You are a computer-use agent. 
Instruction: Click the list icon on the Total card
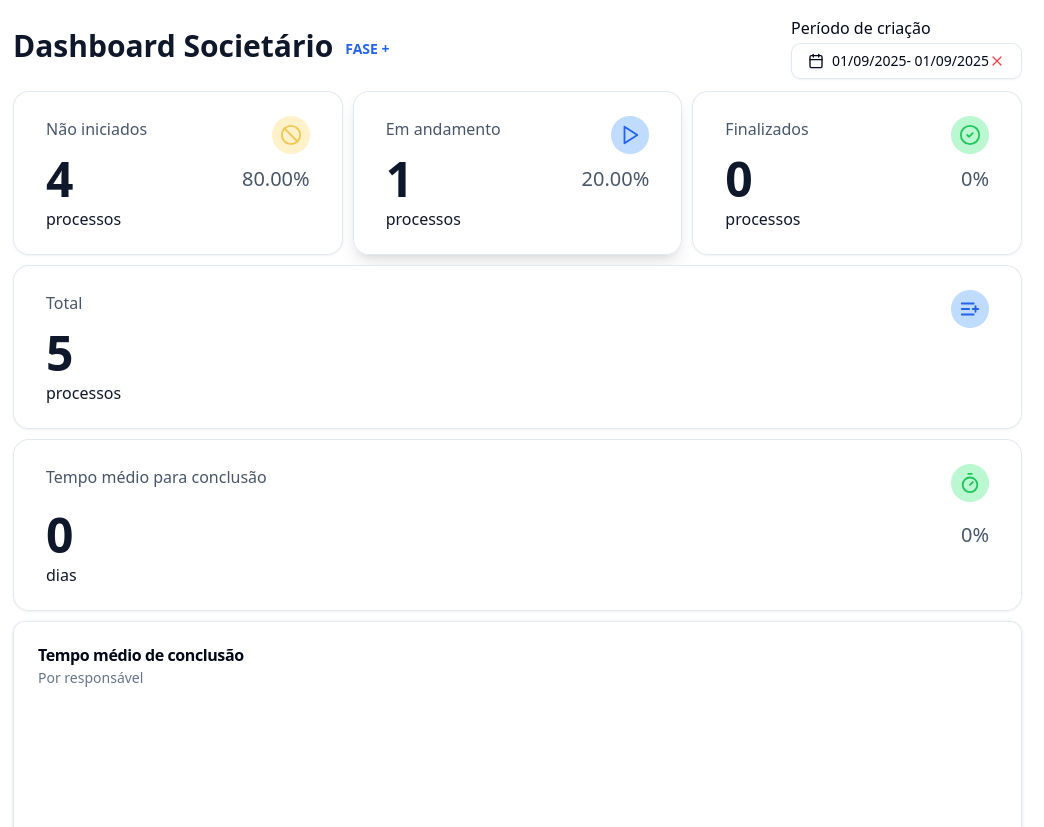click(969, 309)
